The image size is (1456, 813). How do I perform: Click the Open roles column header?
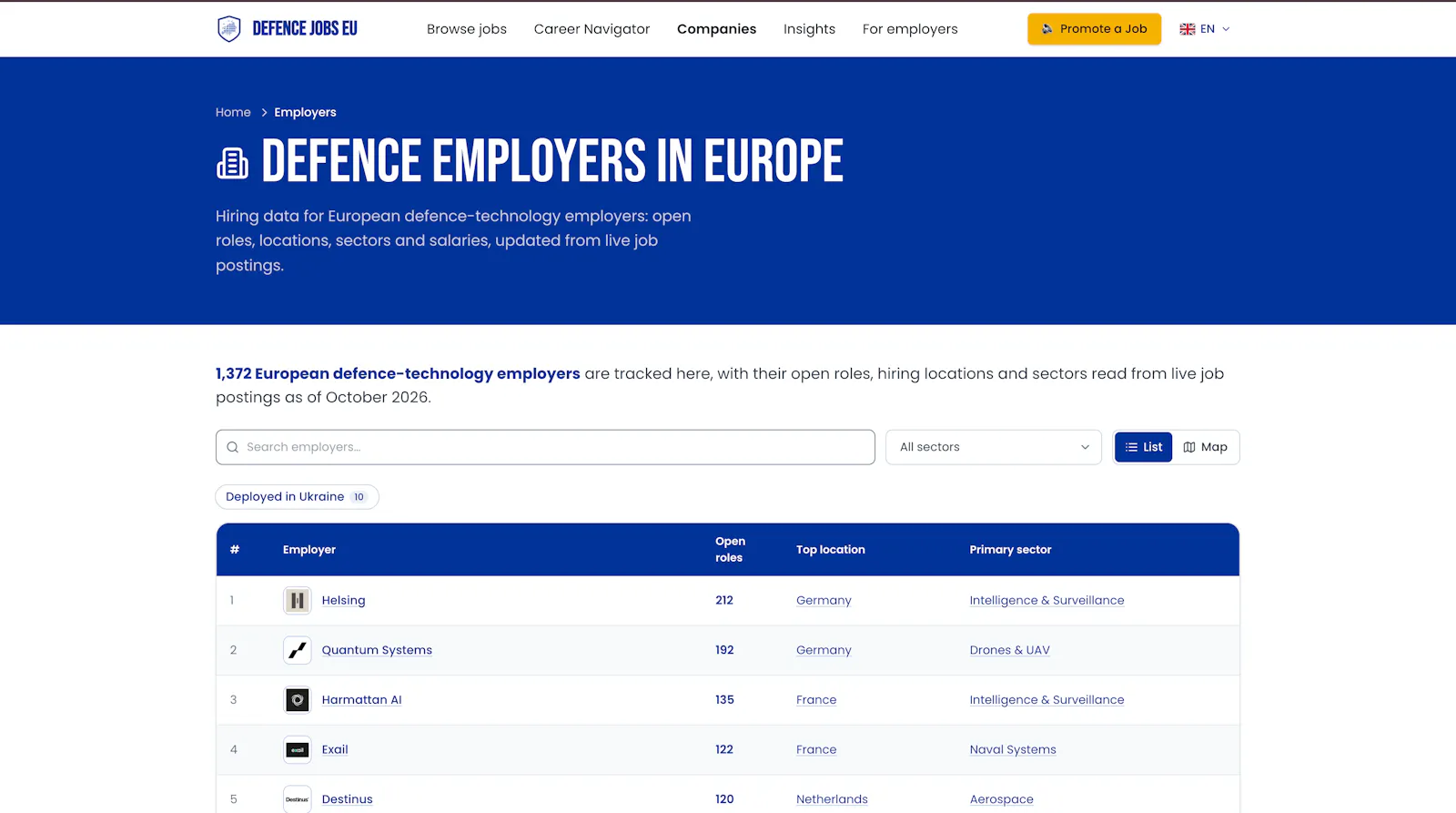(x=730, y=550)
